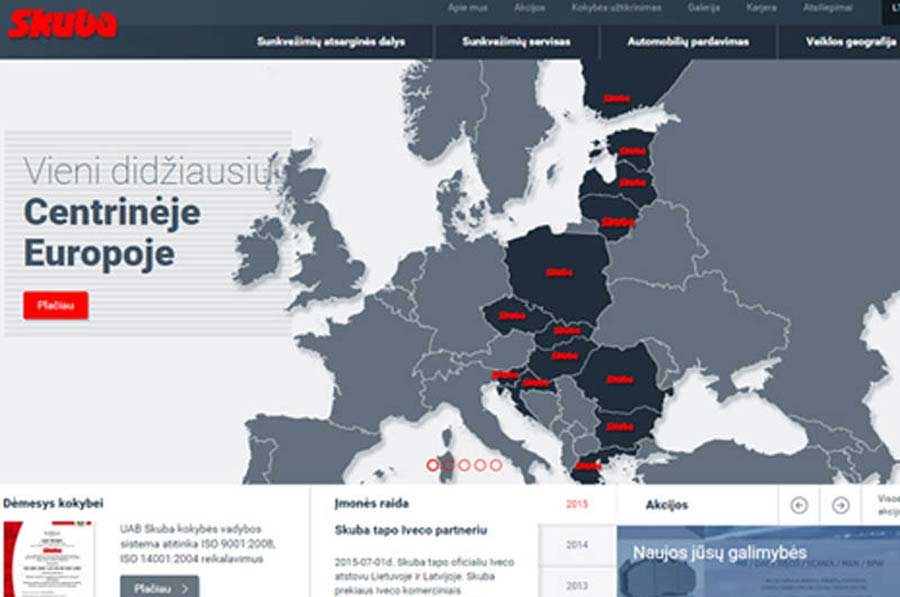Click the Įmonės raida heading
The height and width of the screenshot is (597, 900).
371,503
